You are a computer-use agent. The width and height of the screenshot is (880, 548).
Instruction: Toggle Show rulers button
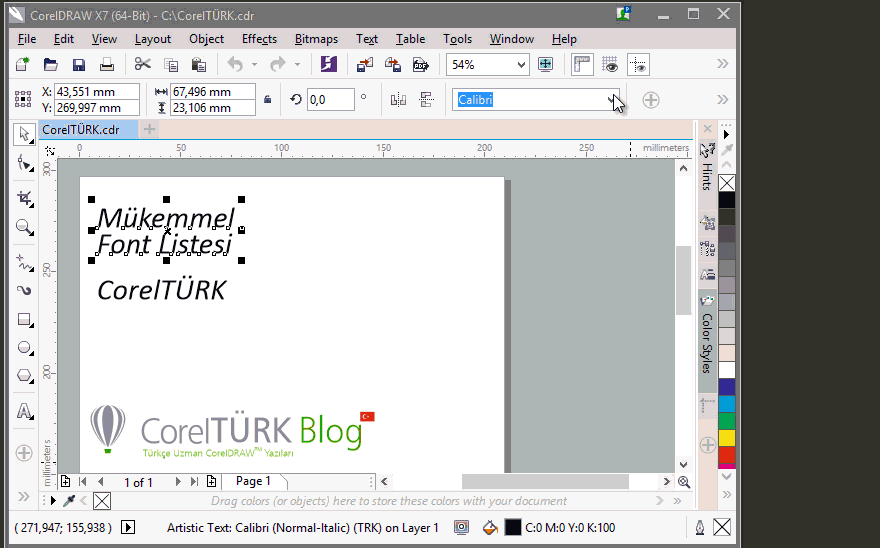click(582, 65)
